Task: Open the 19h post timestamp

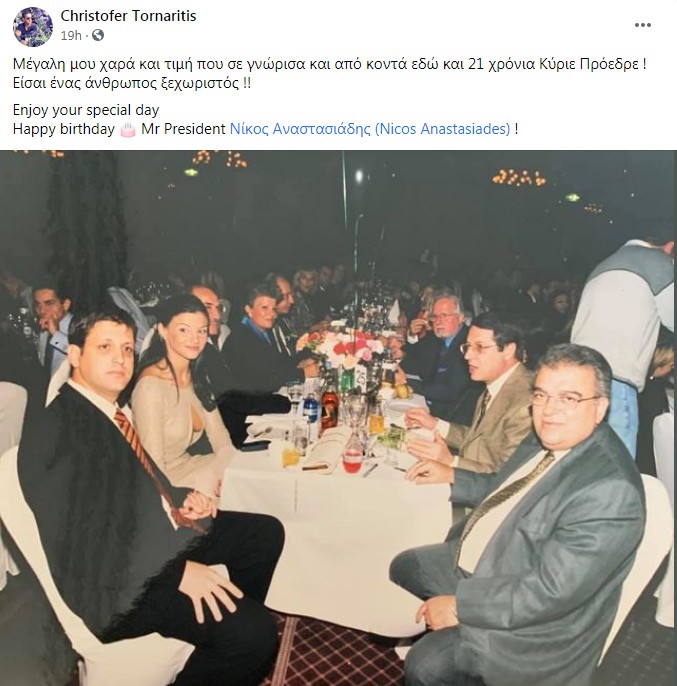Action: pos(71,35)
